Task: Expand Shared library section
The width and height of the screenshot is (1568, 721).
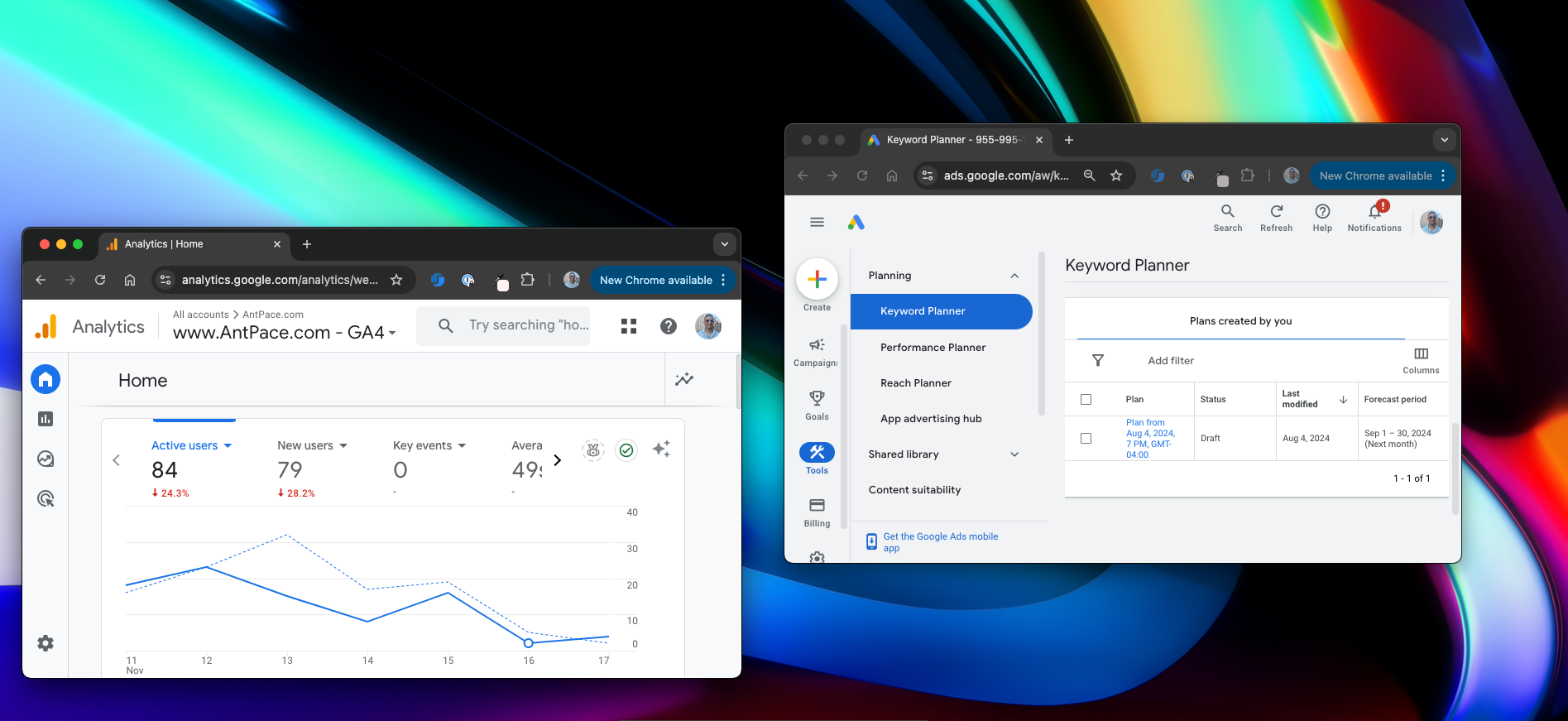Action: 1014,454
